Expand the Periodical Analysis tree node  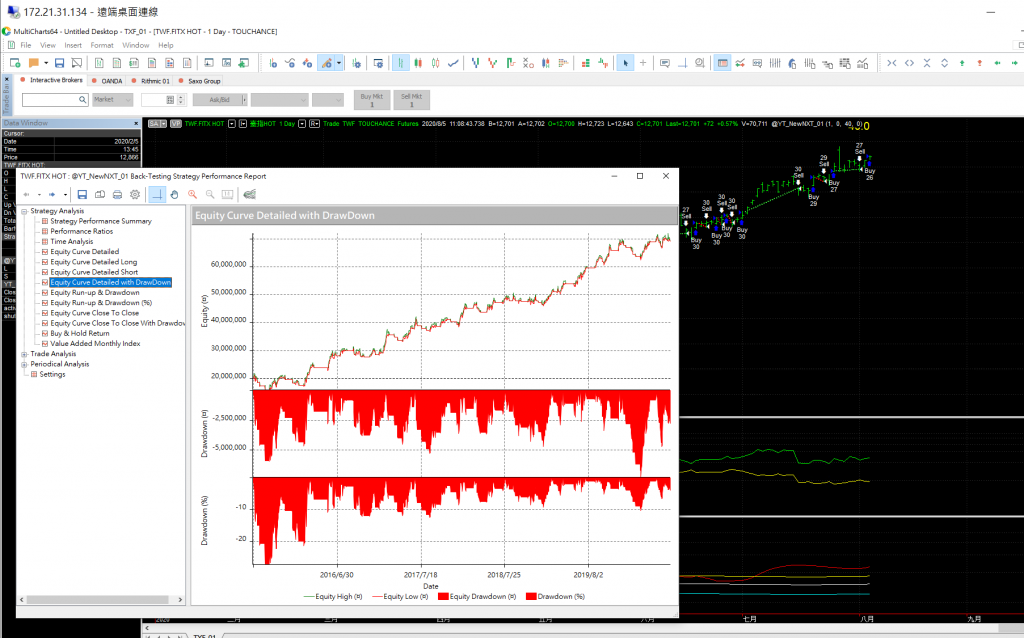[24, 364]
